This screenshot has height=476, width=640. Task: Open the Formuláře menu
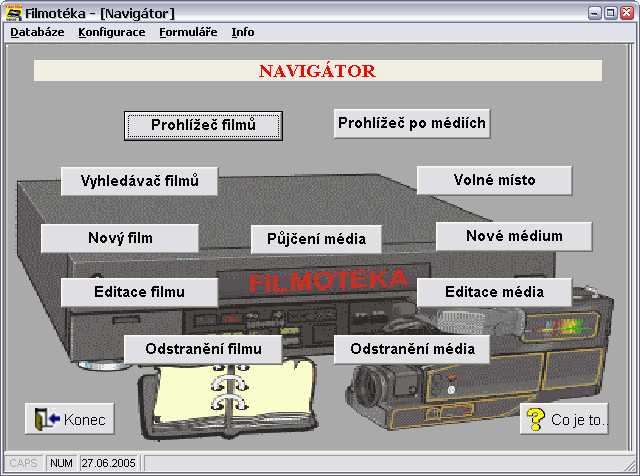[188, 32]
